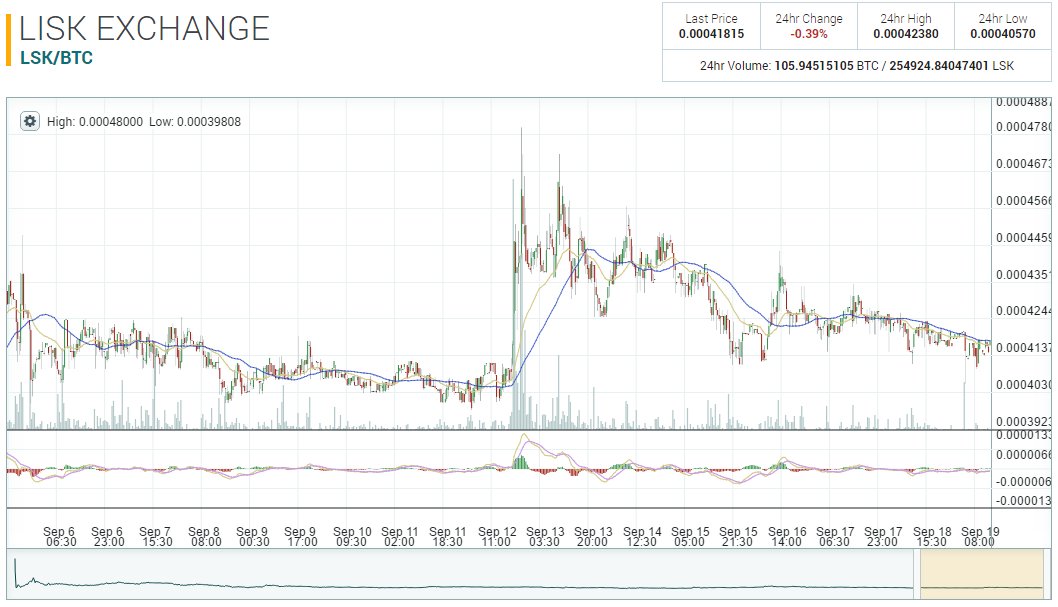Click the 0.0004137 price axis label
Screen dimensions: 1058x607
(x=1023, y=348)
